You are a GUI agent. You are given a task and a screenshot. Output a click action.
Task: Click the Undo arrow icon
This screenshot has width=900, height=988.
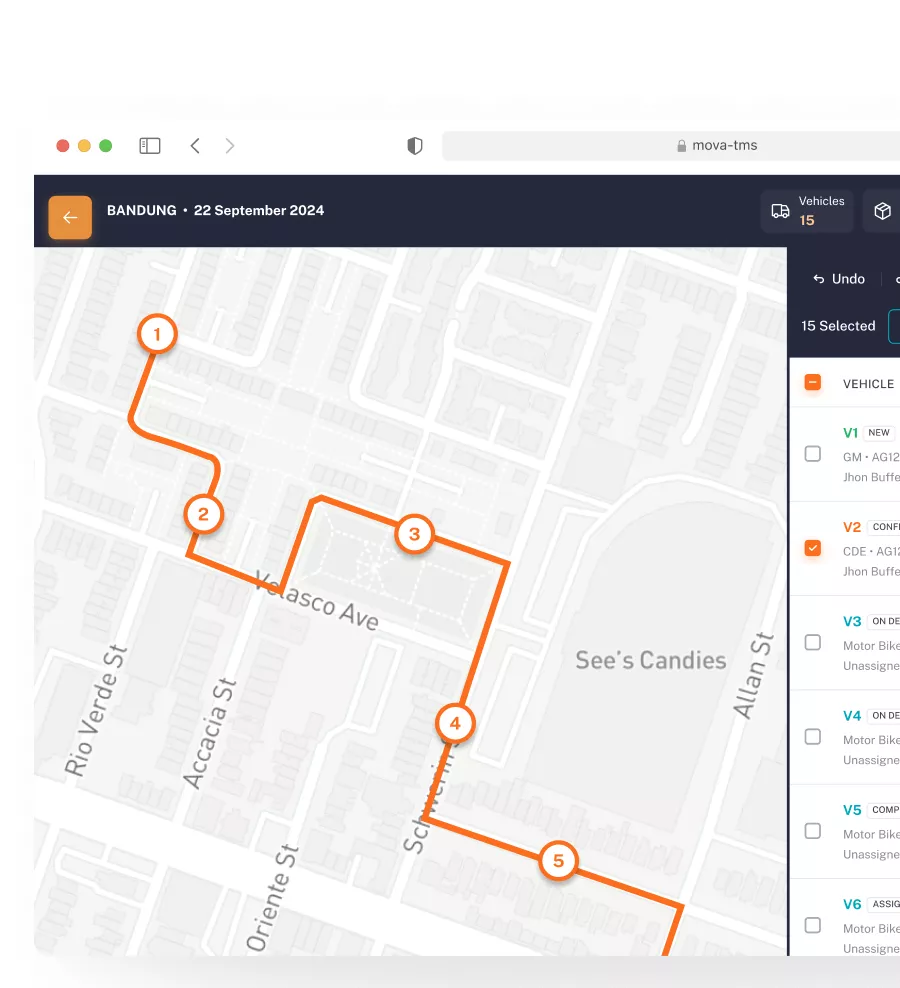pos(819,279)
